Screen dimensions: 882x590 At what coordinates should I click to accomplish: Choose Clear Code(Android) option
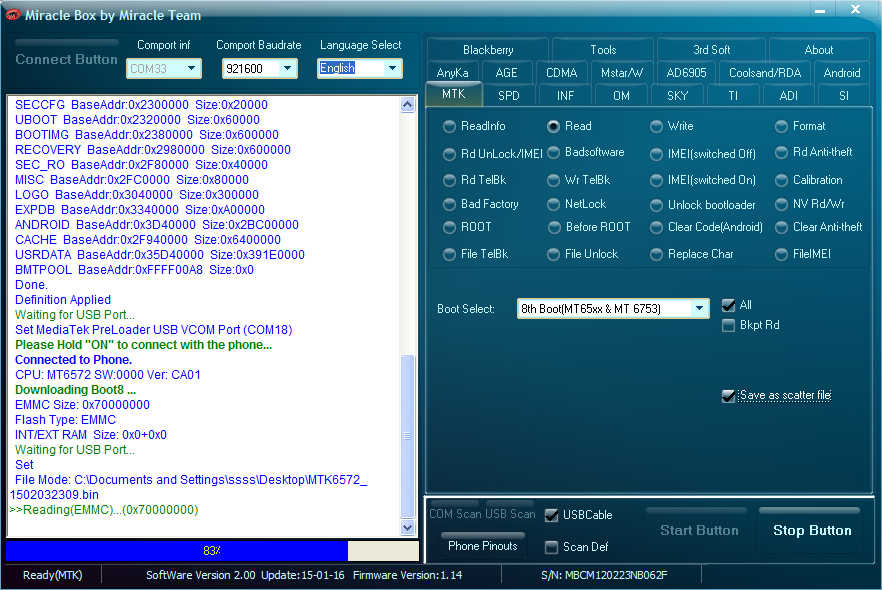click(706, 227)
